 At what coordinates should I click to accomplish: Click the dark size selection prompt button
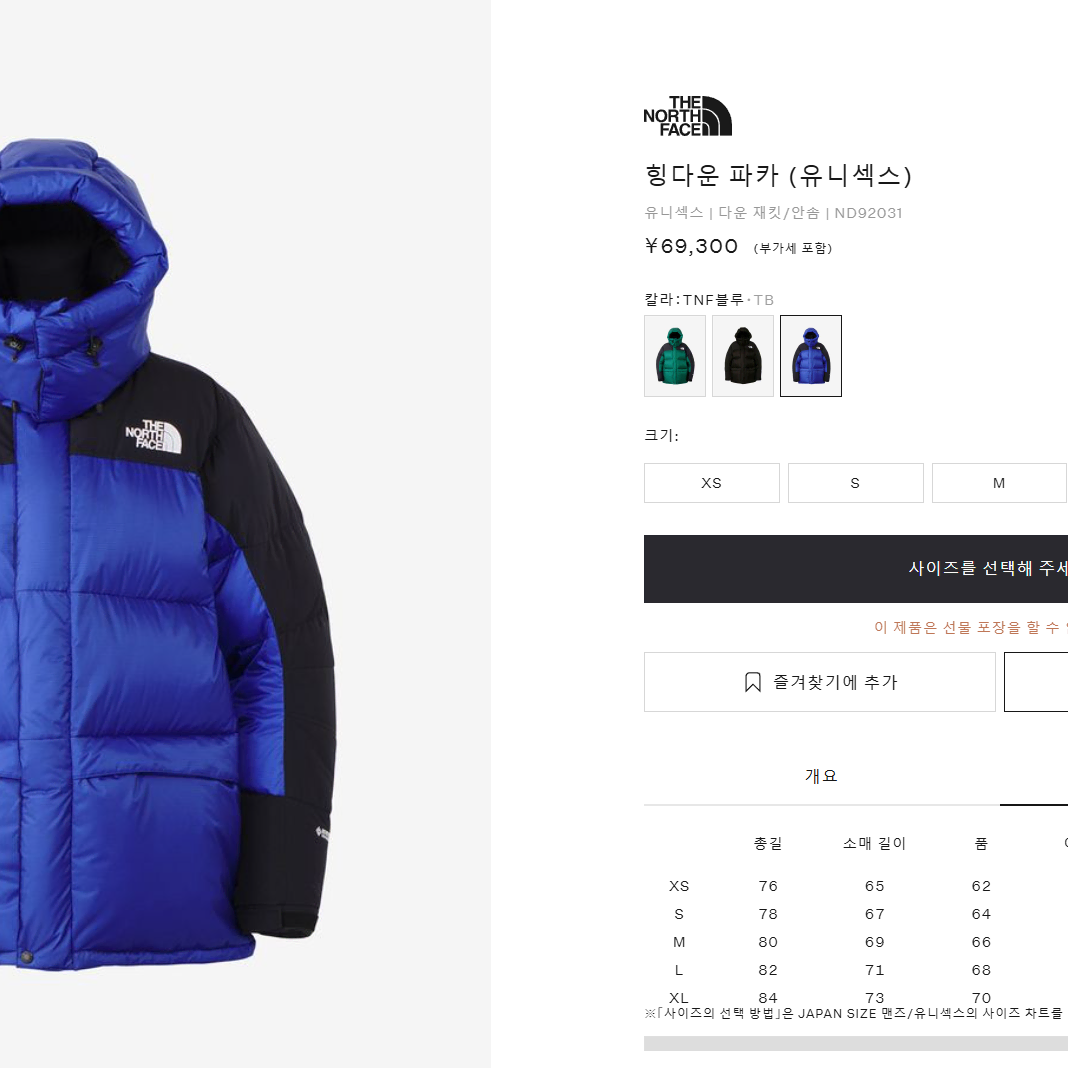[855, 569]
